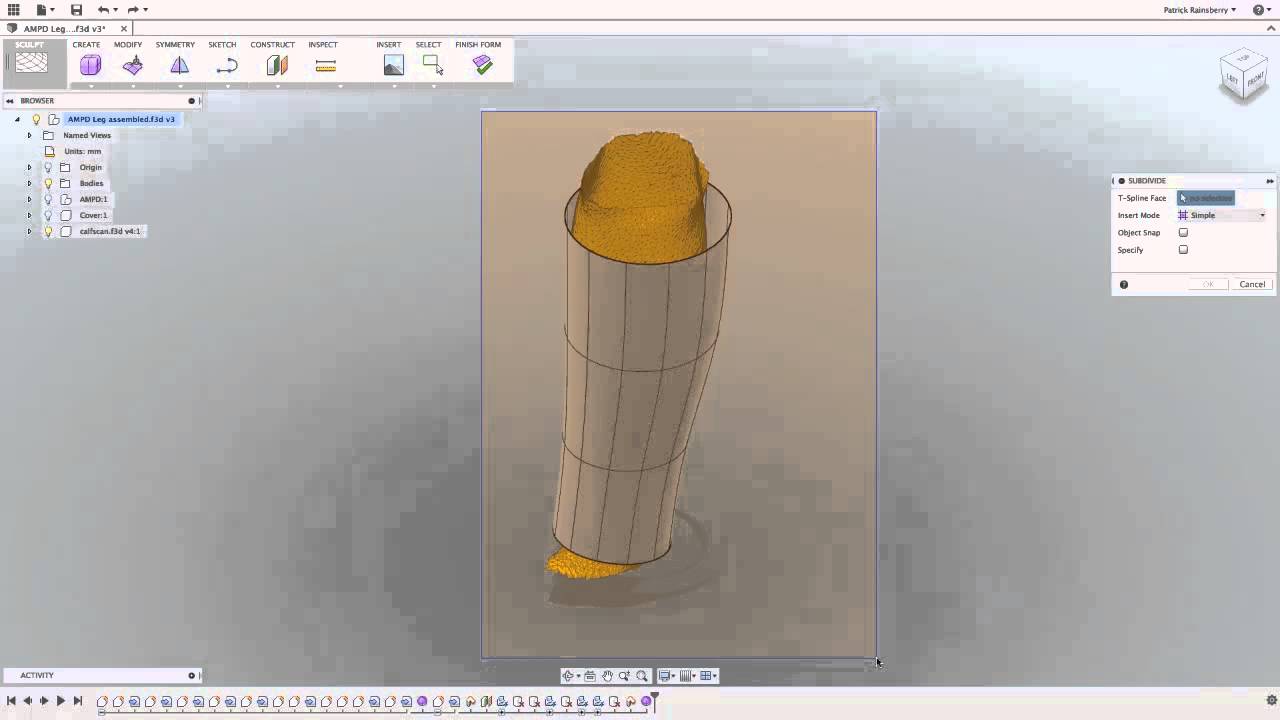Viewport: 1280px width, 720px height.
Task: Collapse the AMPD Leg assembled root node
Action: 17,119
